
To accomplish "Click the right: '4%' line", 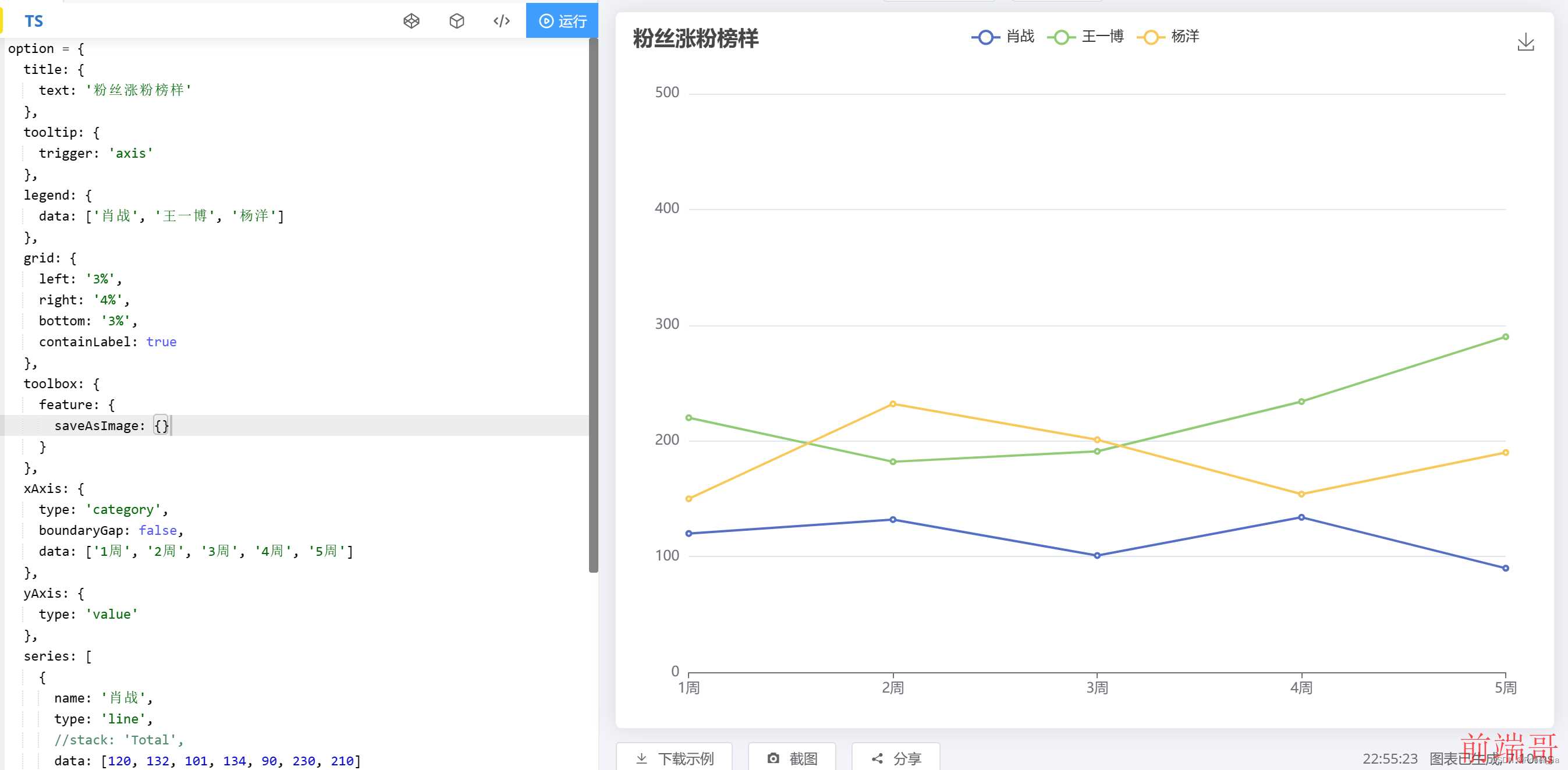I will tap(84, 300).
